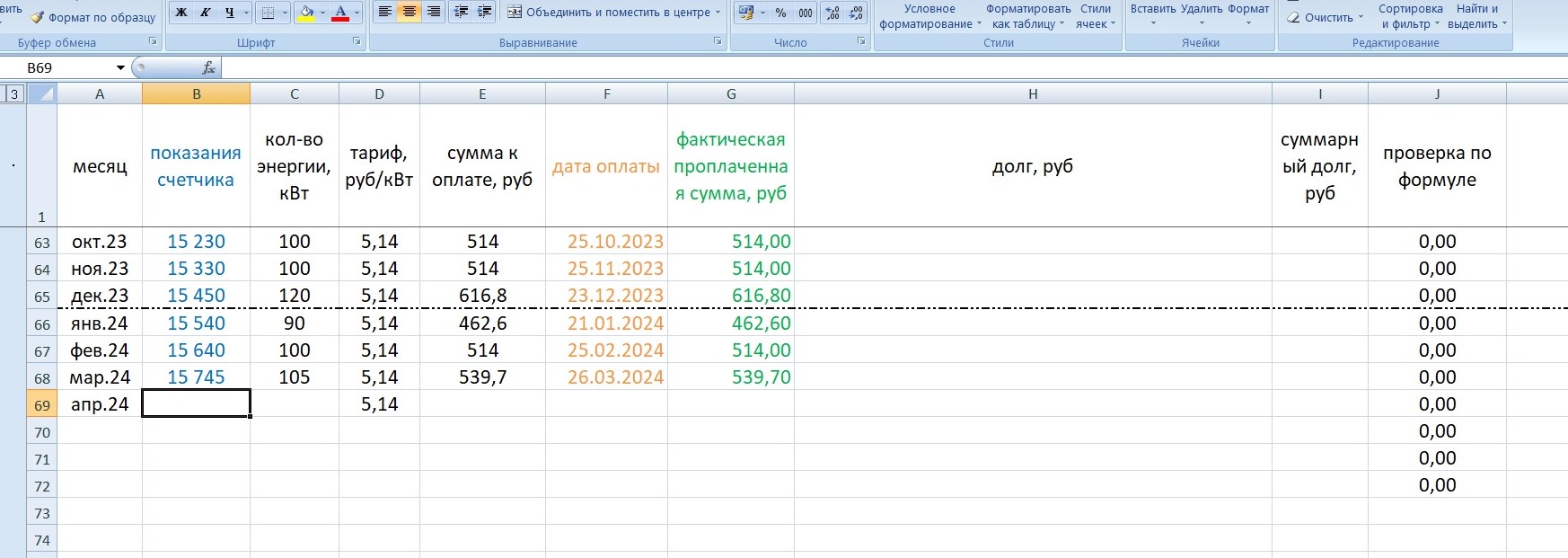Image resolution: width=1568 pixels, height=558 pixels.
Task: Click outline level 3 button
Action: (13, 93)
